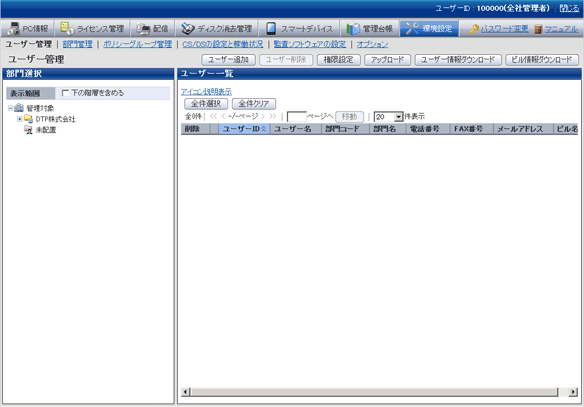Select ユーザー管理 submenu item

point(28,44)
